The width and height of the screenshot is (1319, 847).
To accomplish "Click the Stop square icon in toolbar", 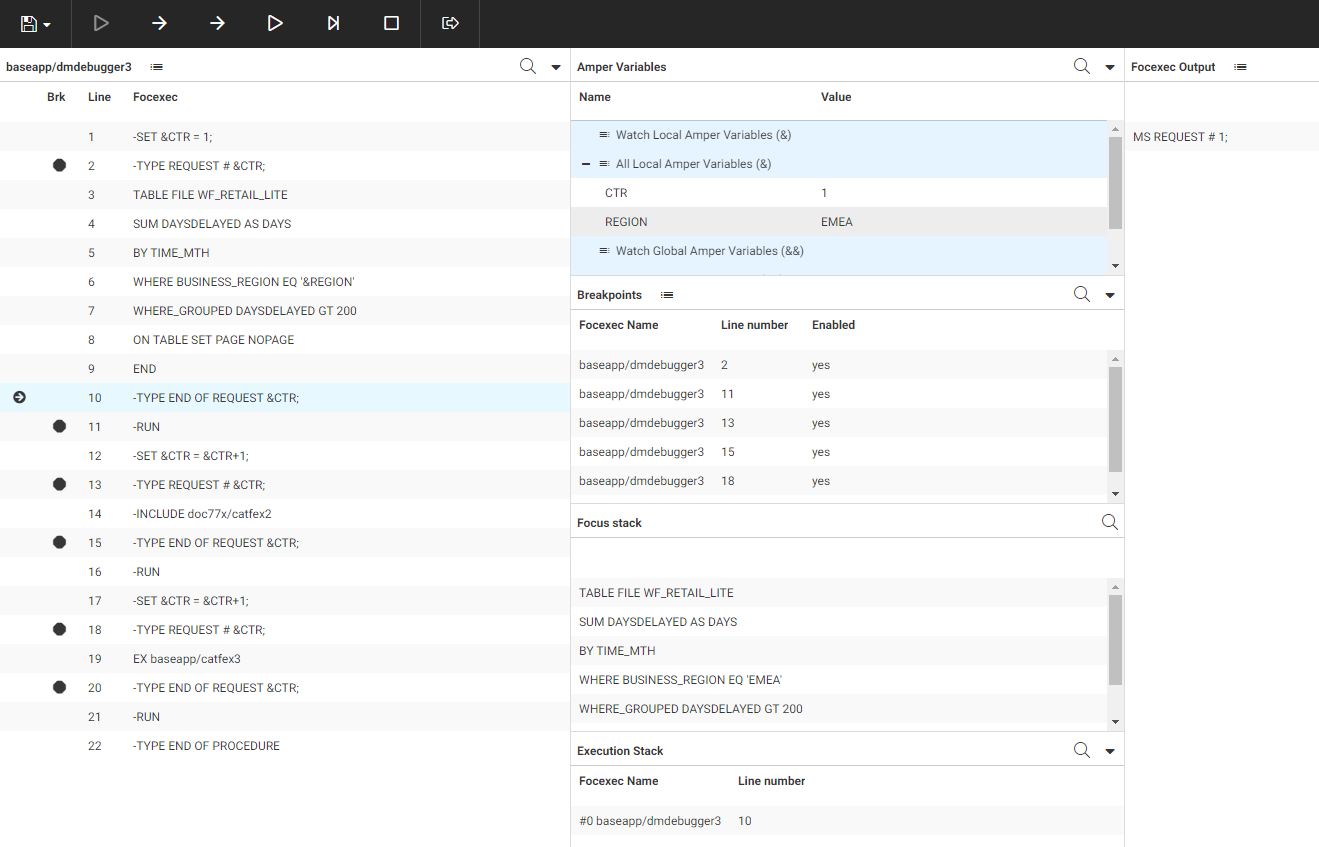I will pyautogui.click(x=392, y=23).
